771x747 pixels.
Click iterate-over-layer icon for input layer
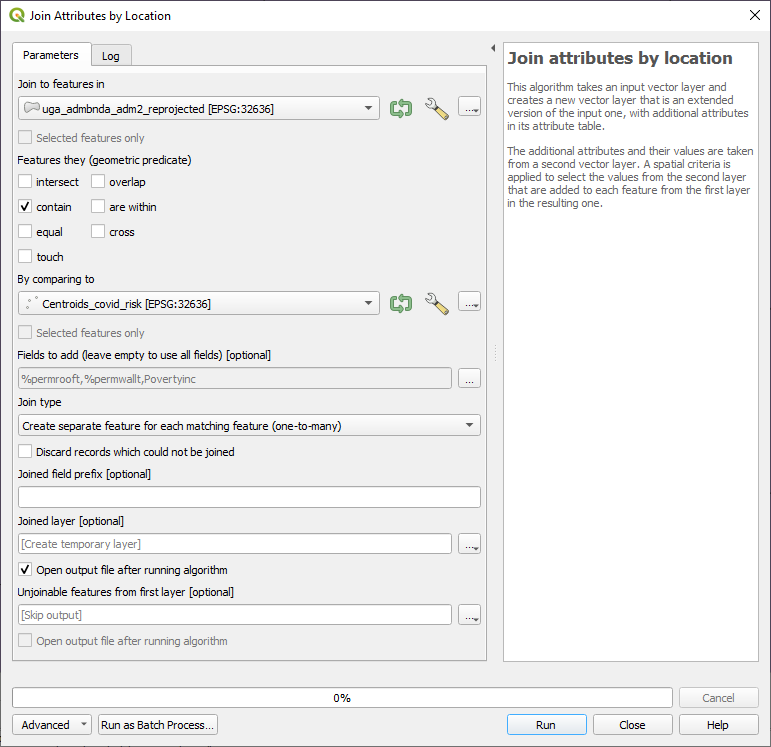click(x=401, y=108)
